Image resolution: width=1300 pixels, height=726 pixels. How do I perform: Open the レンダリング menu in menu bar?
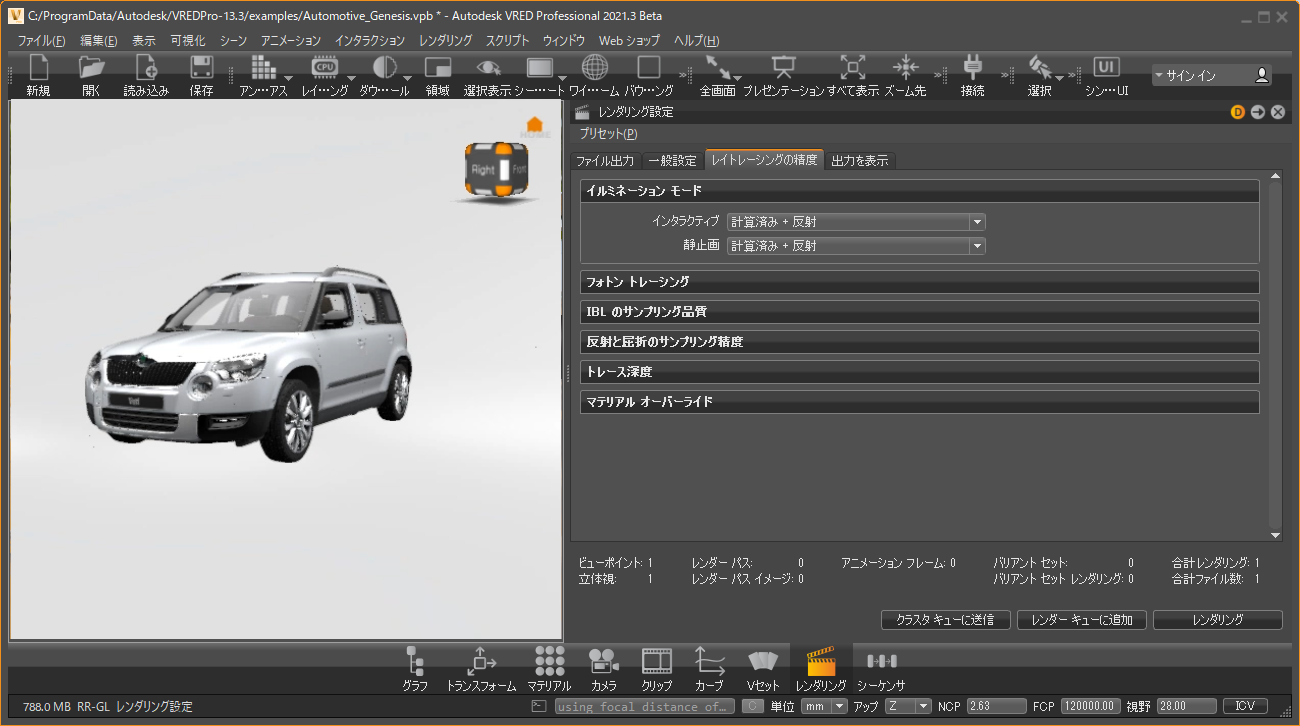(446, 41)
